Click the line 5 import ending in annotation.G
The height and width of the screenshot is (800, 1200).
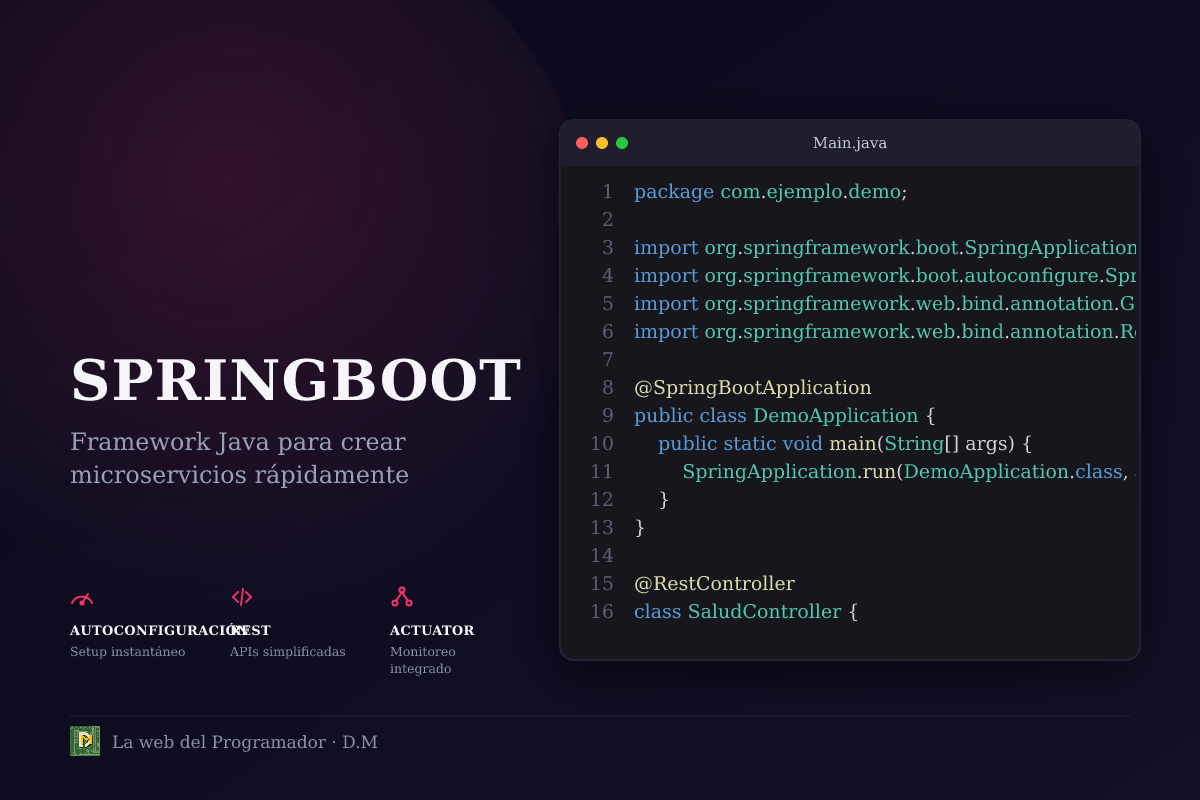tap(886, 304)
